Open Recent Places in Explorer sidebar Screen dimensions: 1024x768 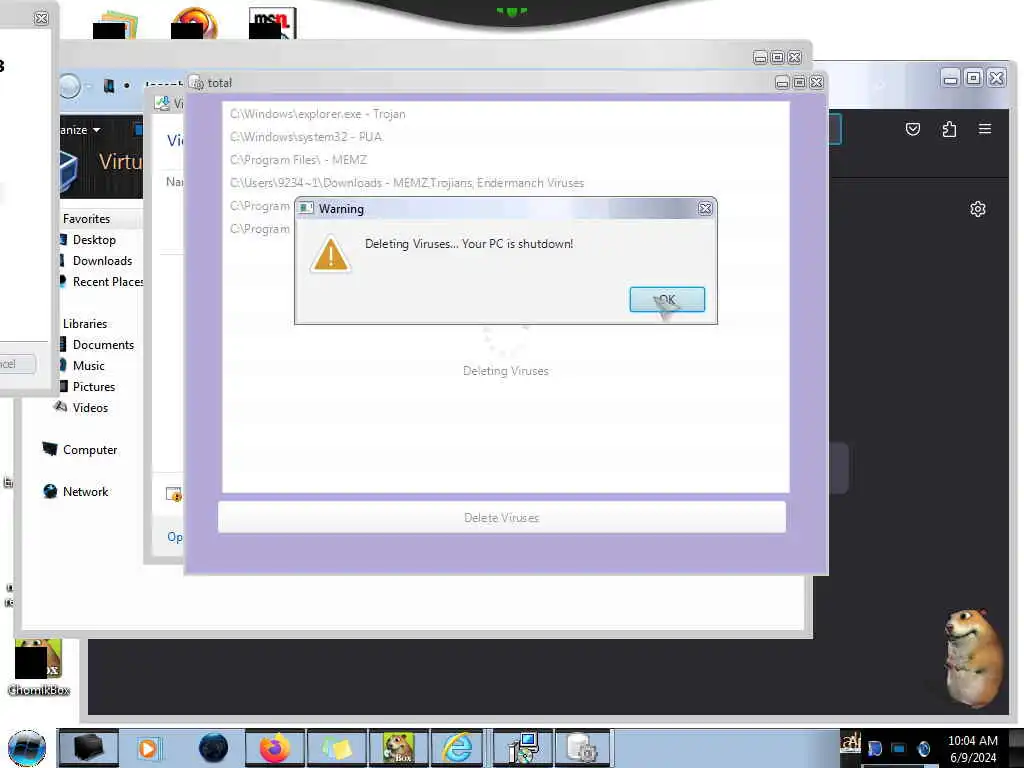(x=107, y=281)
